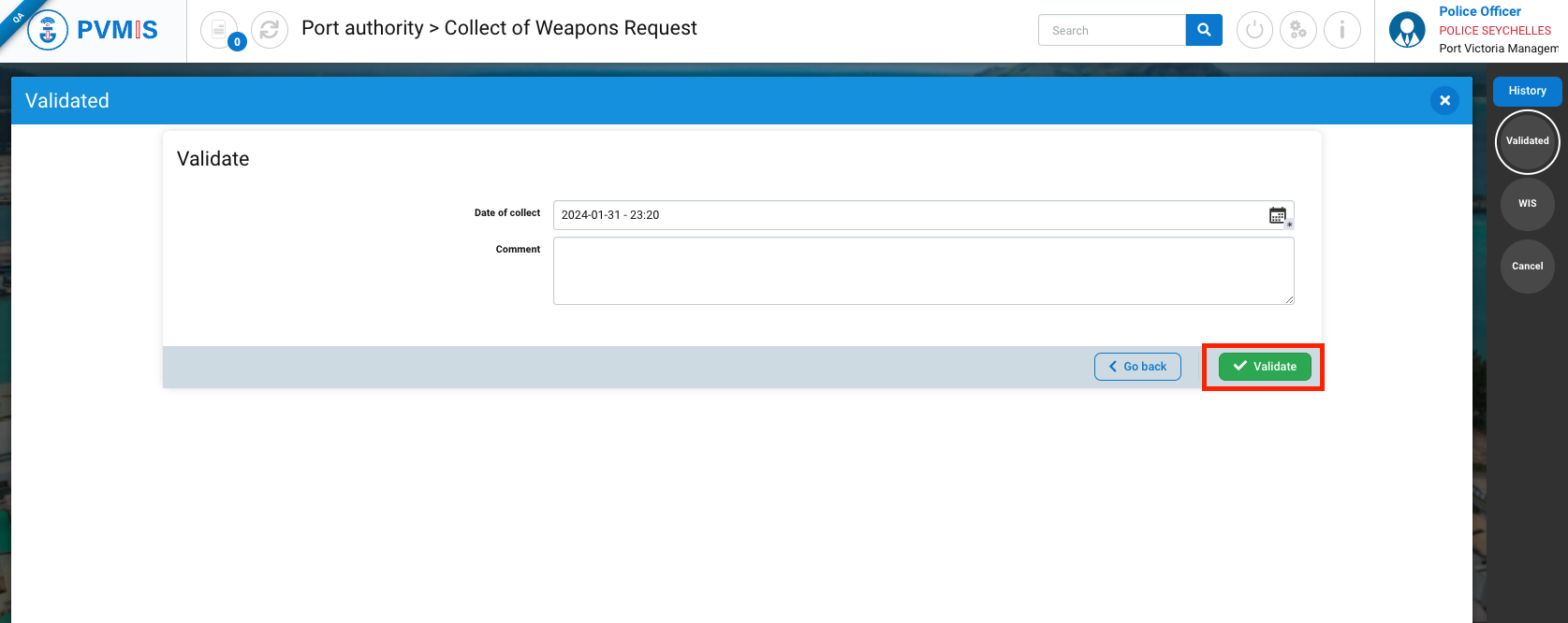Click the blue magnifier search button
Image resolution: width=1568 pixels, height=623 pixels.
point(1204,30)
